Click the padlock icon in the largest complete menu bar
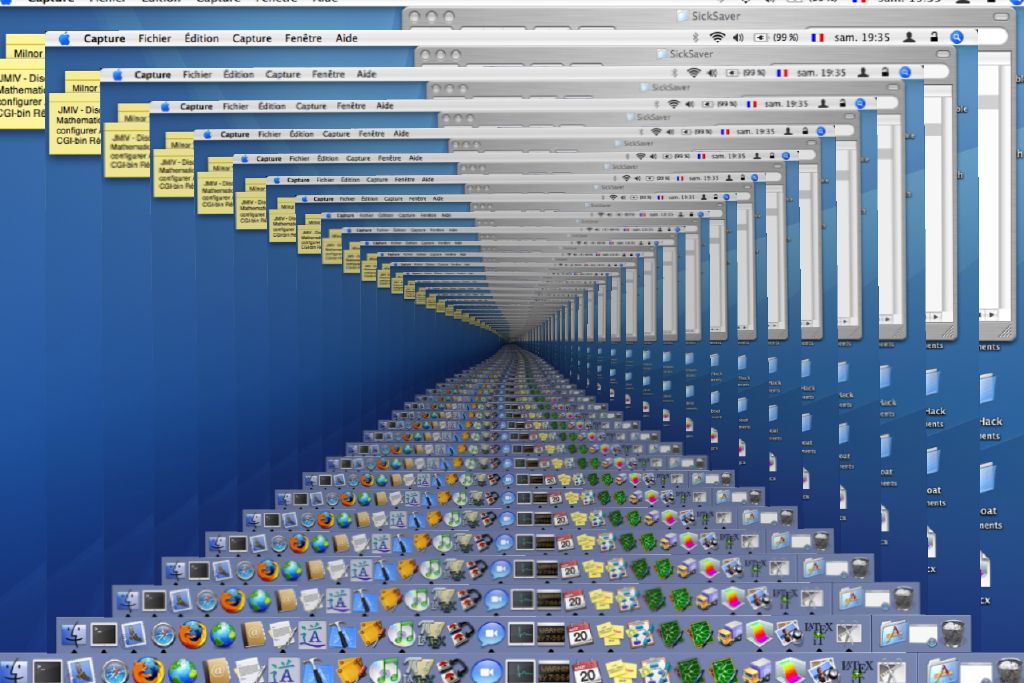This screenshot has width=1024, height=683. click(x=934, y=38)
